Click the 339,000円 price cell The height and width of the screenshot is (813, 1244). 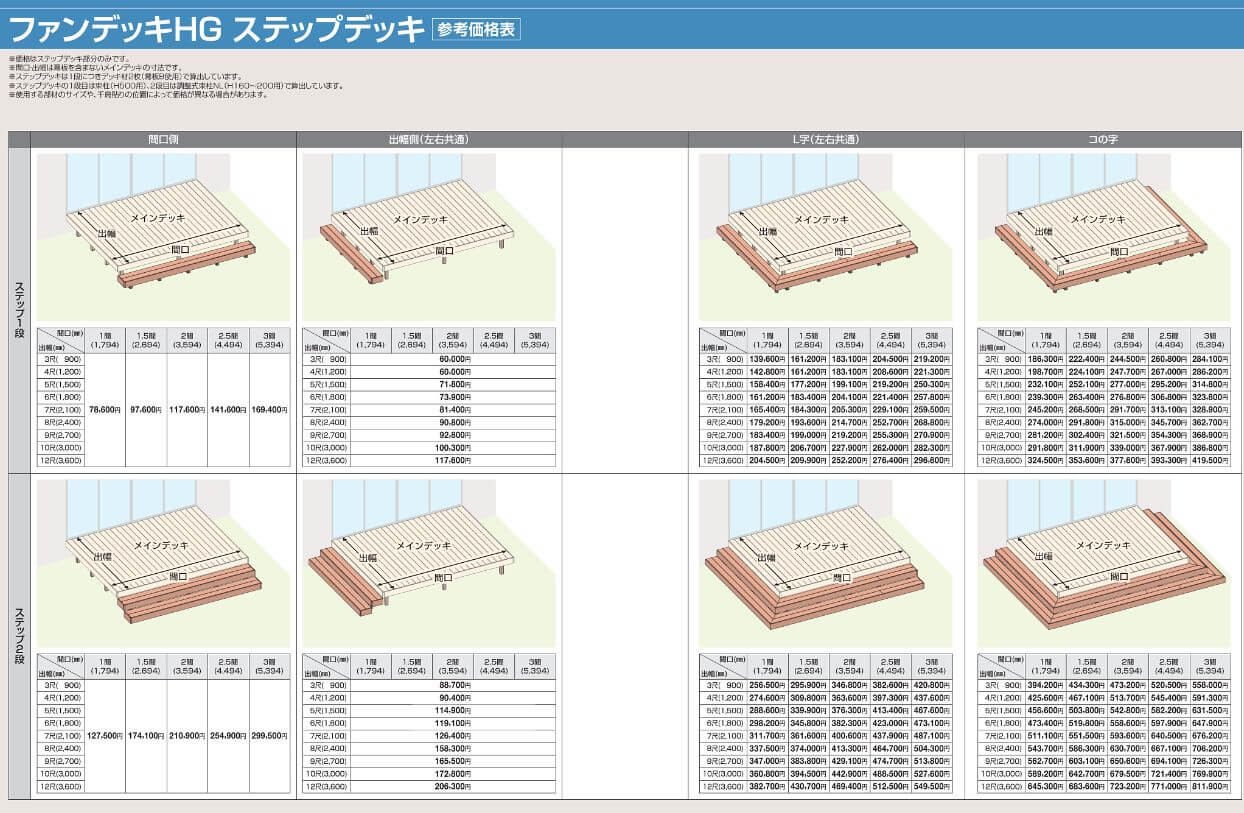coord(1127,446)
